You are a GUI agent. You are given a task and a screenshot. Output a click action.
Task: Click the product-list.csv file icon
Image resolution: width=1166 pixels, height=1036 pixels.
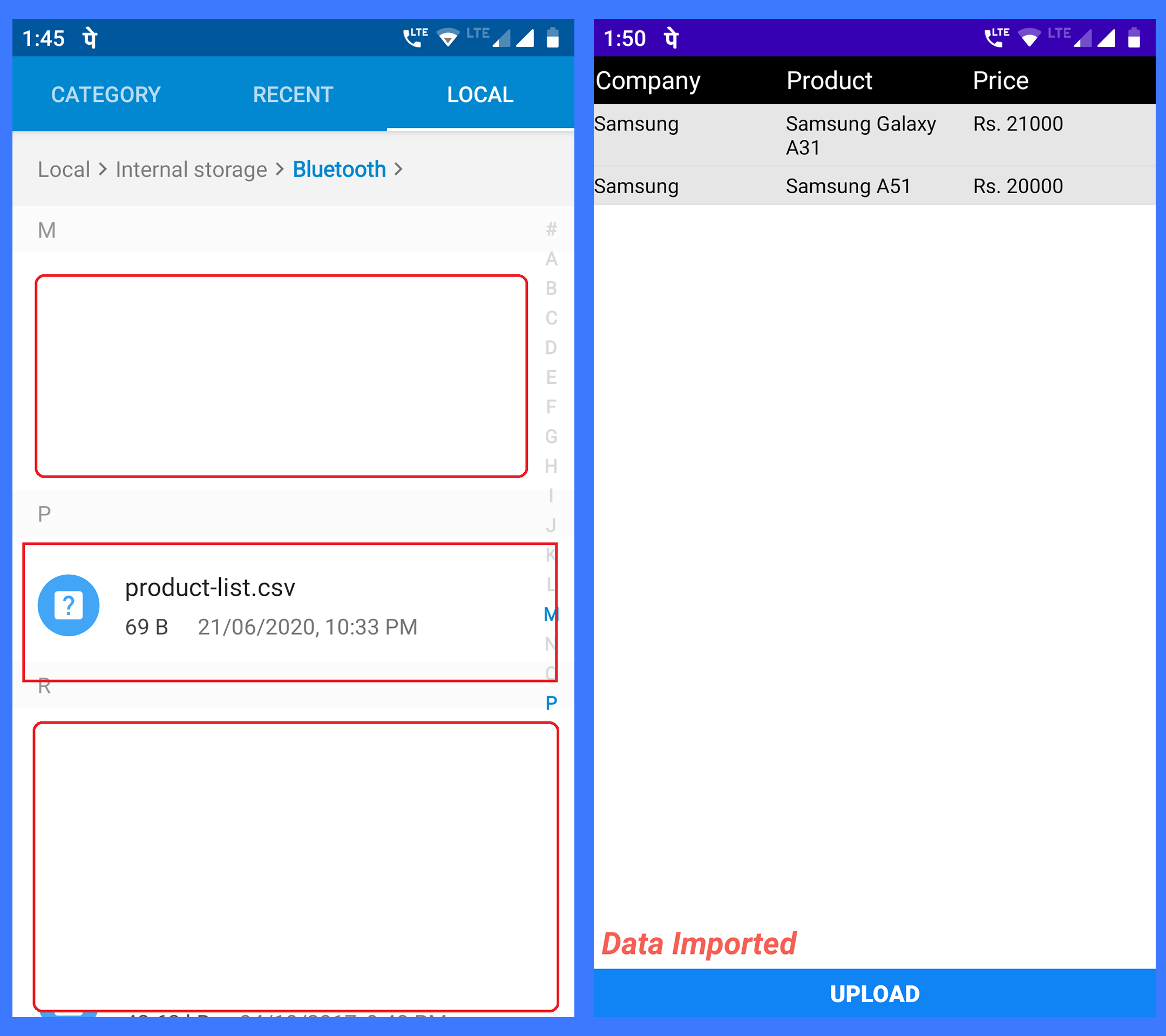click(x=67, y=601)
